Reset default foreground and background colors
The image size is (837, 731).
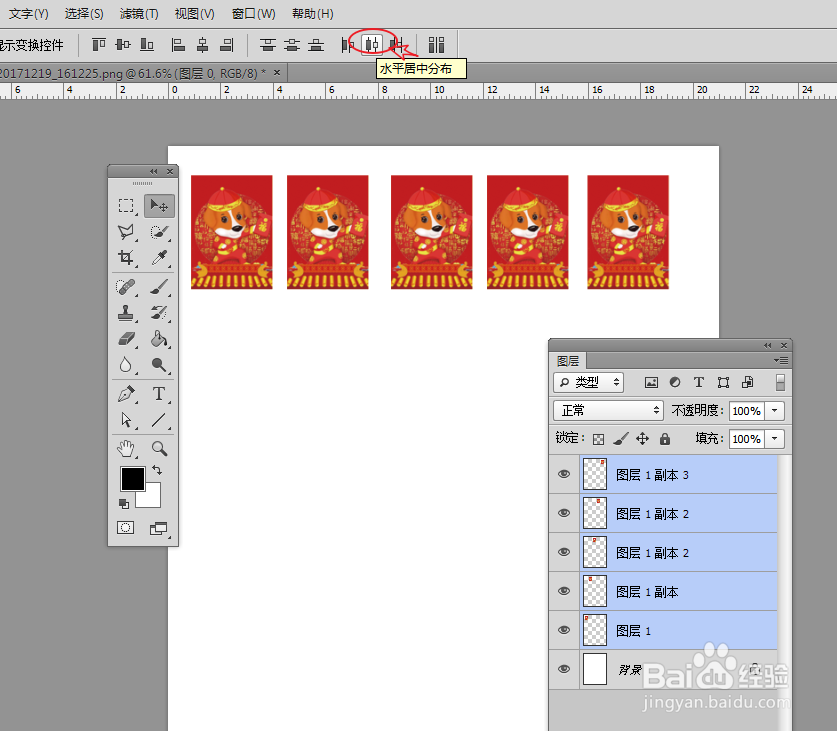click(124, 504)
